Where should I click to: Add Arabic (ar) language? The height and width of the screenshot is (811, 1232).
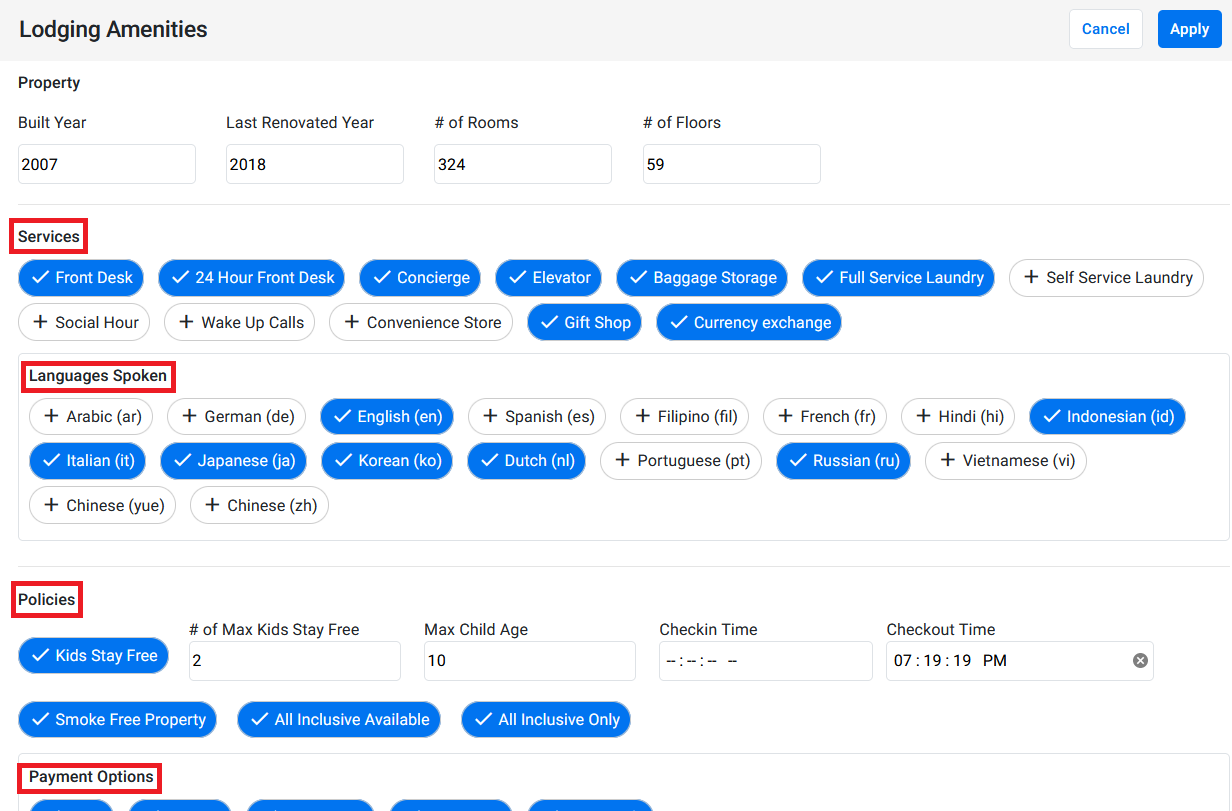point(91,416)
